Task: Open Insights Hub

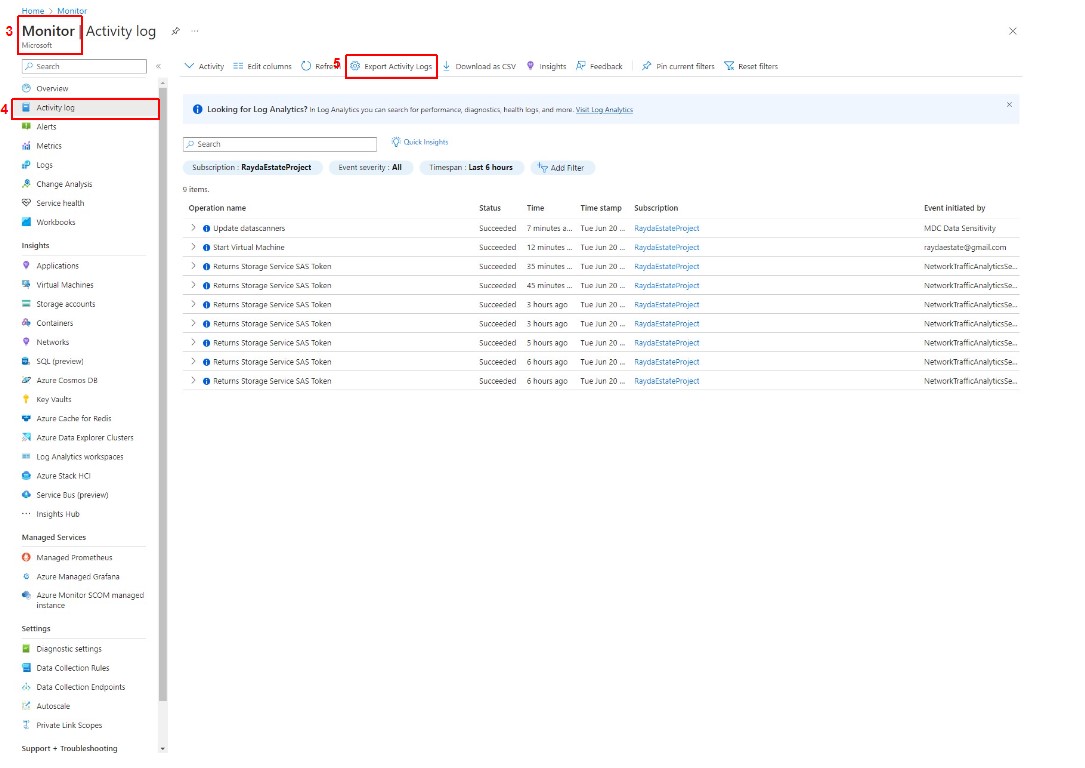Action: (x=57, y=514)
